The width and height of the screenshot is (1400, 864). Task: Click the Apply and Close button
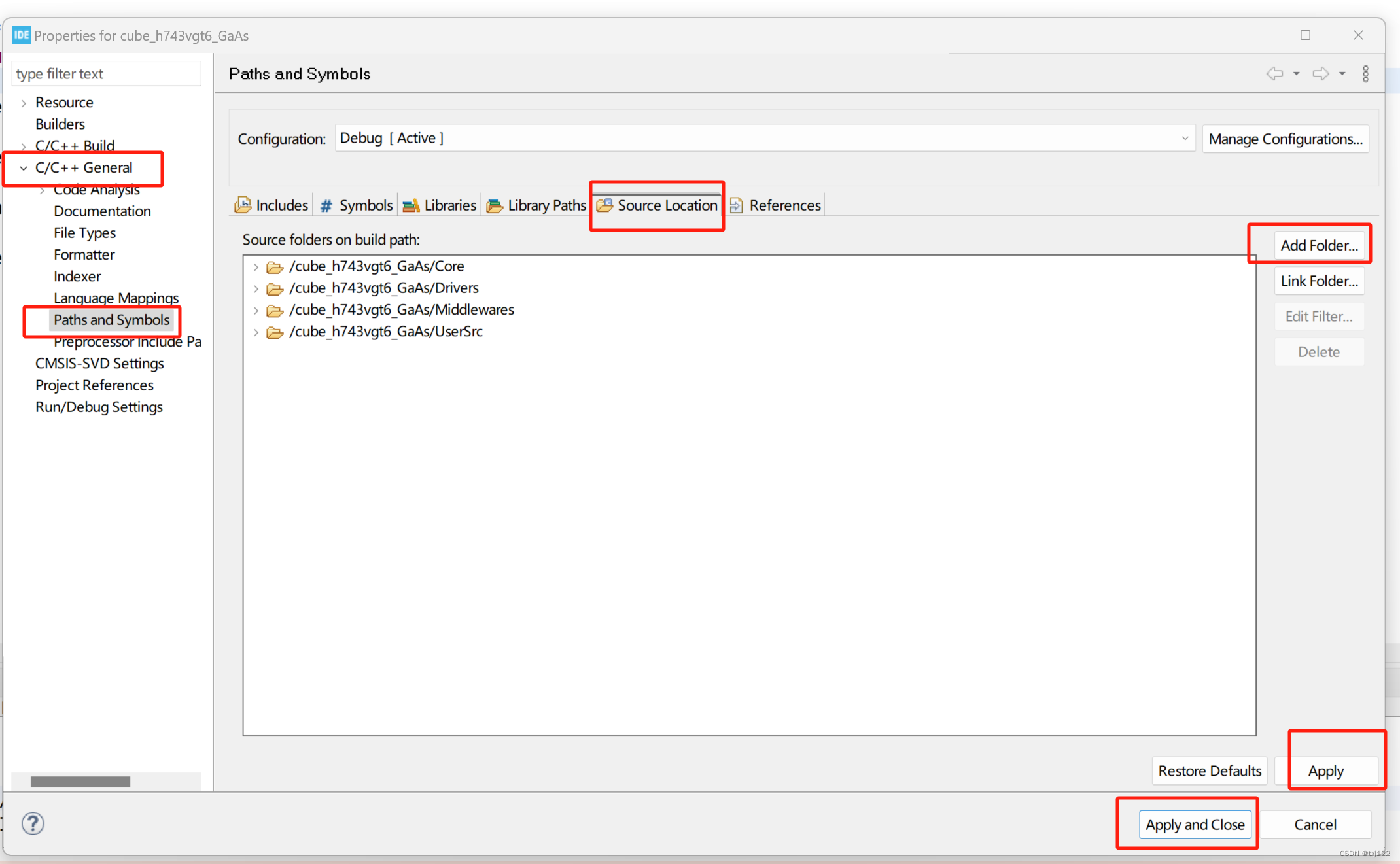pyautogui.click(x=1195, y=824)
